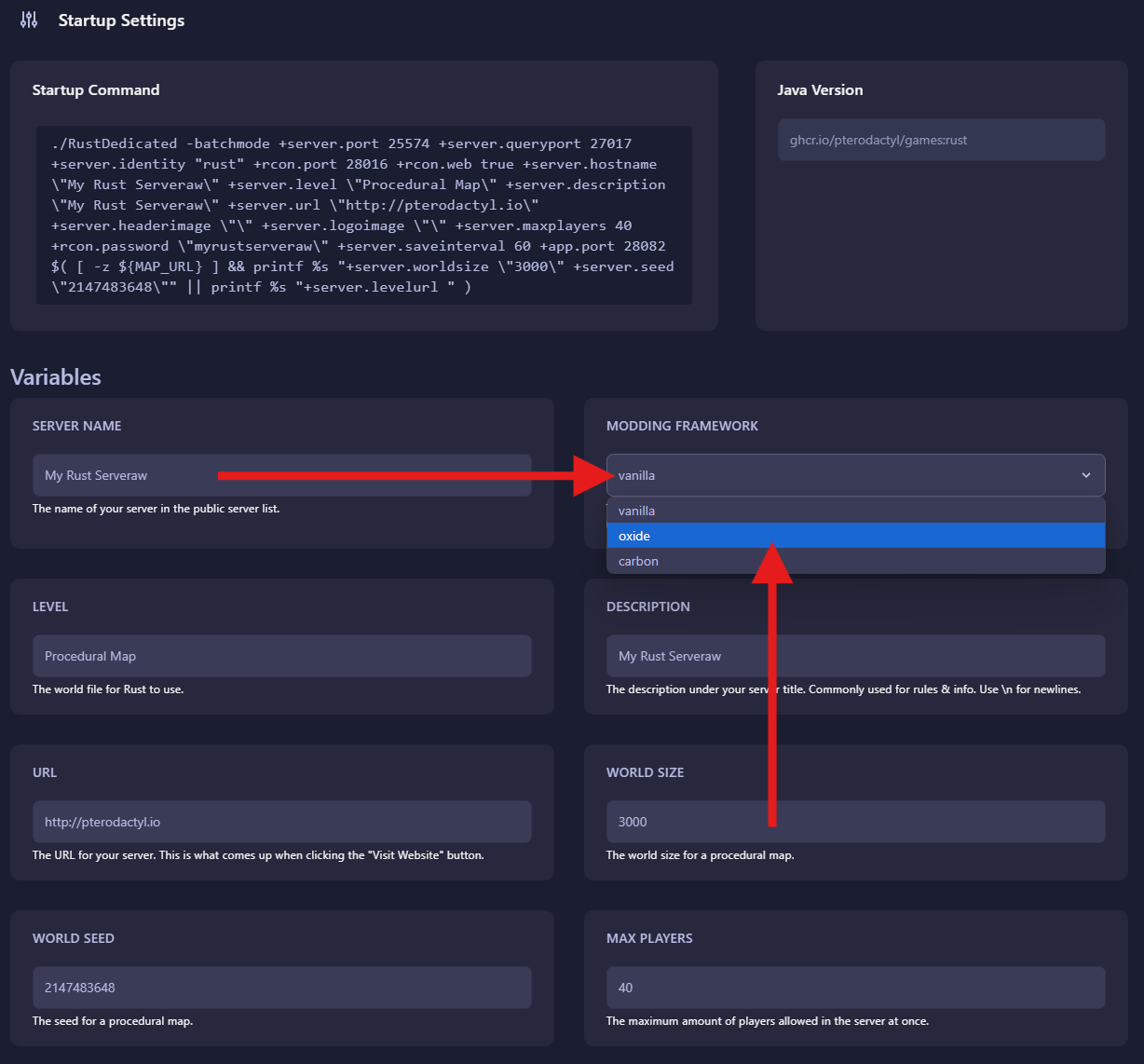Click the Server Name input field

281,475
